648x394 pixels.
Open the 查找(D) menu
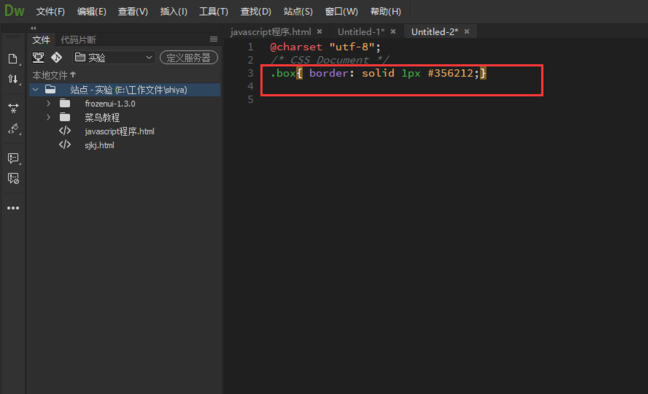256,12
